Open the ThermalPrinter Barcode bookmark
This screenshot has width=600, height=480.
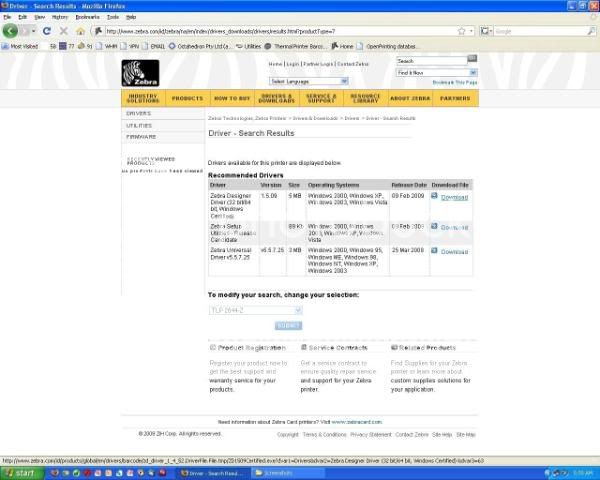tap(295, 46)
